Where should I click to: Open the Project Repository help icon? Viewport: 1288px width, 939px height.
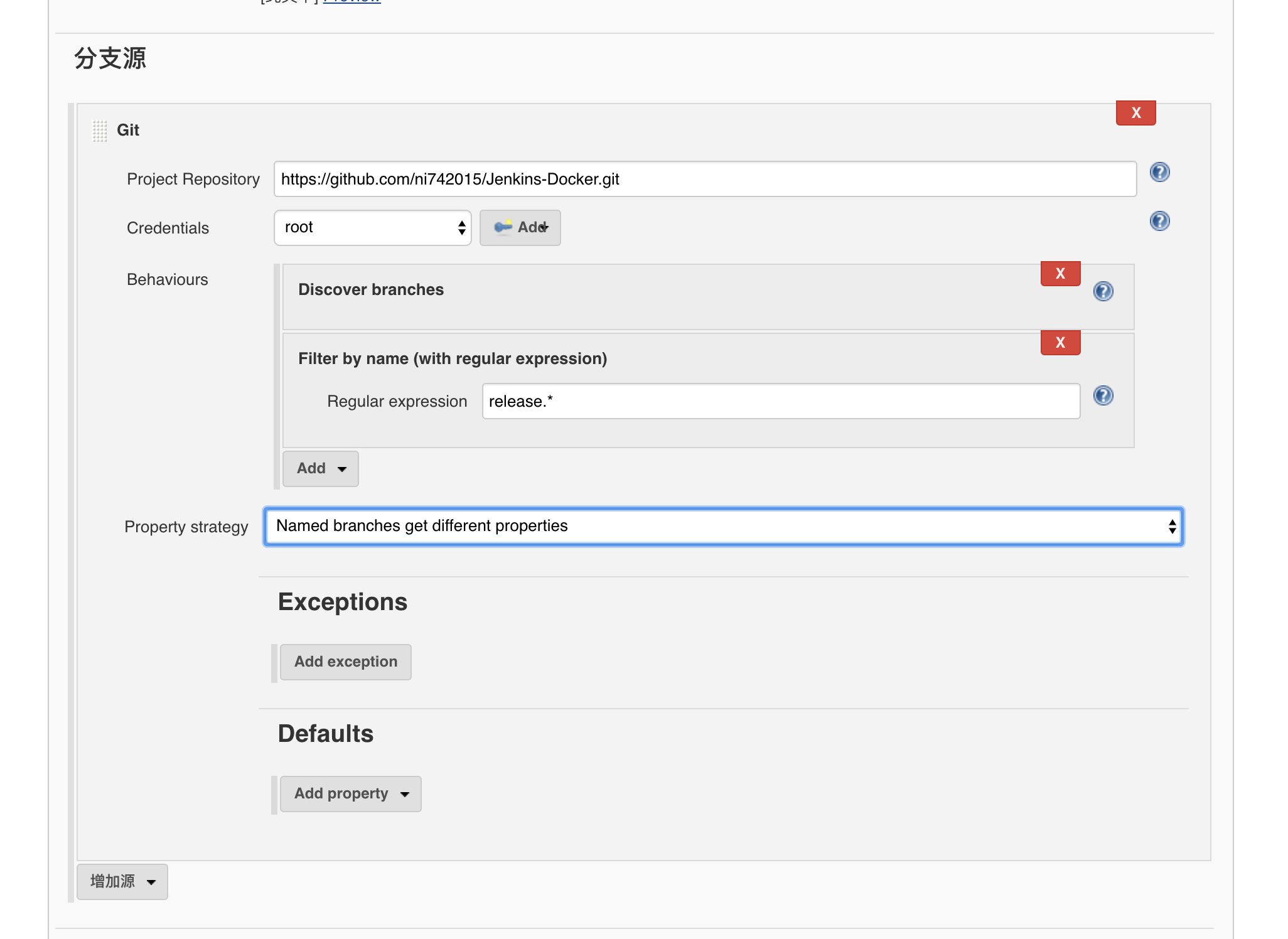[1159, 173]
